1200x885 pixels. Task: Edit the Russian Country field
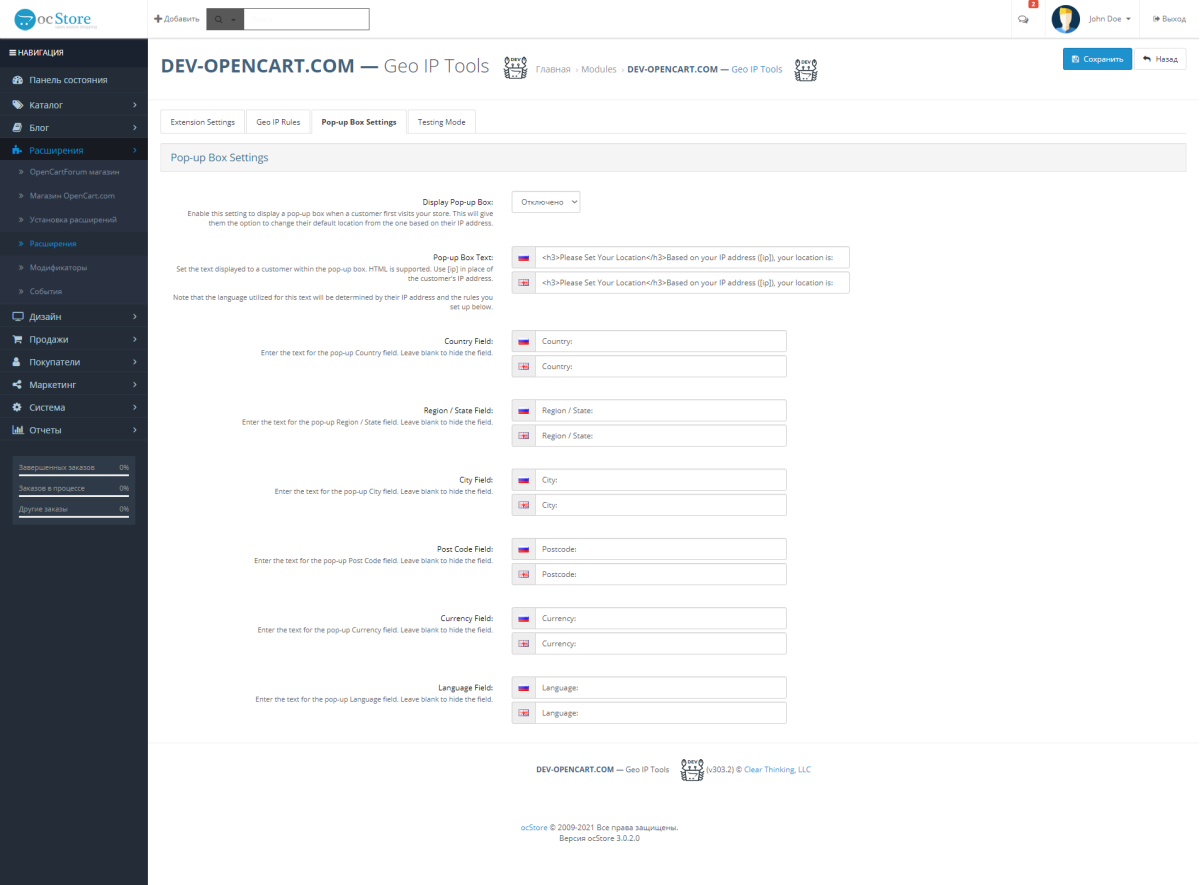(x=661, y=341)
